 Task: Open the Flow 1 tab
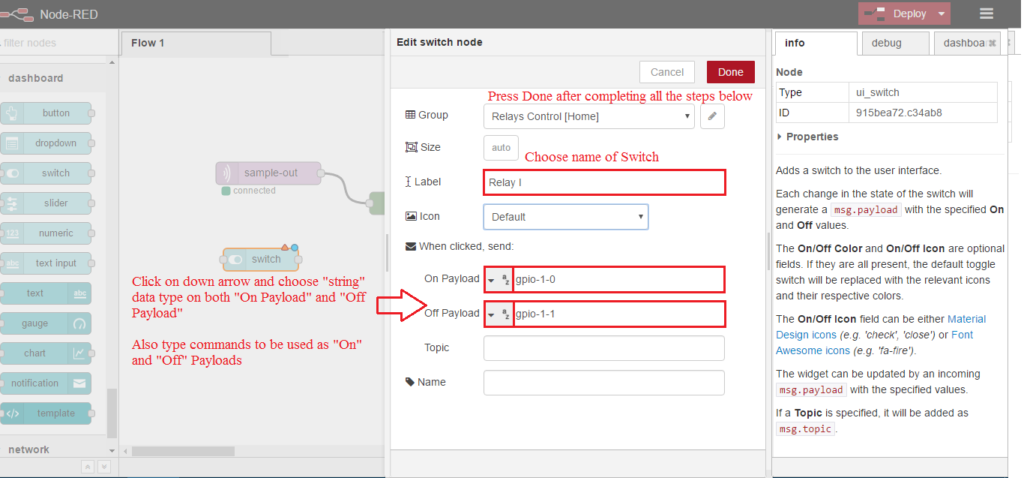[148, 43]
